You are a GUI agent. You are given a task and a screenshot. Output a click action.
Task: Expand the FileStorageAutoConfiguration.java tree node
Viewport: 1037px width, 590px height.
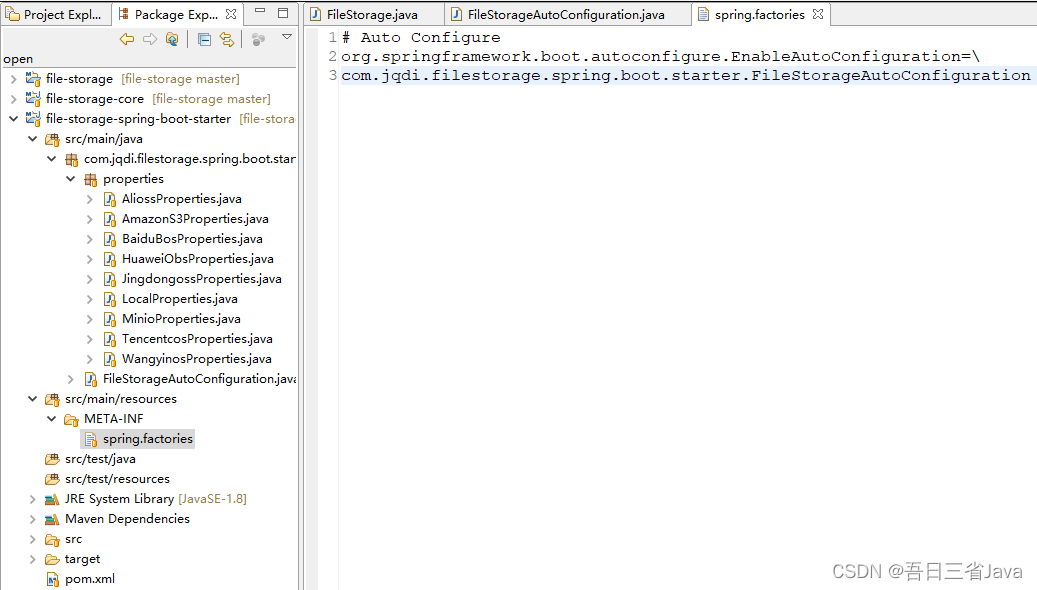tap(71, 378)
